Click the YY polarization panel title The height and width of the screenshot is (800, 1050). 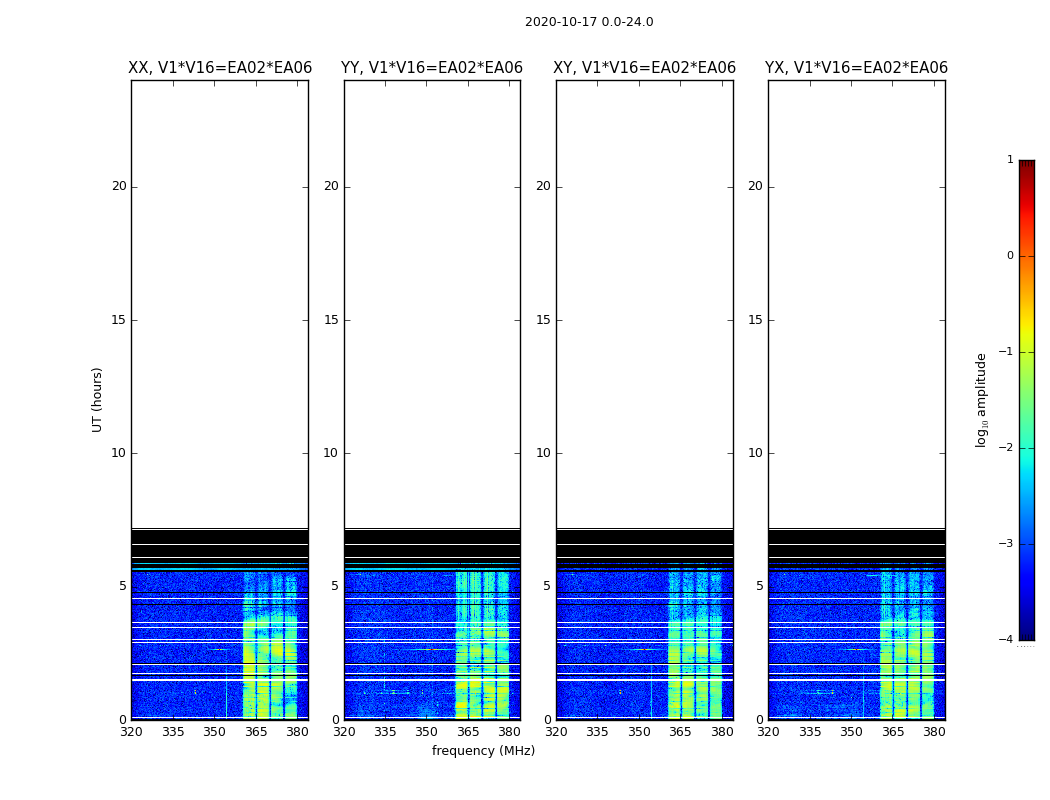[432, 68]
